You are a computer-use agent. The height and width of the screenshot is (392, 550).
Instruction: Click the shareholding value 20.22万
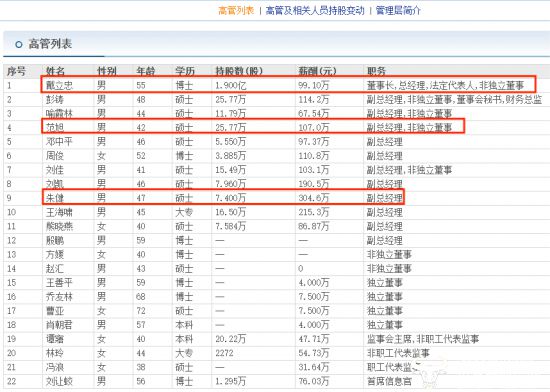pyautogui.click(x=230, y=339)
